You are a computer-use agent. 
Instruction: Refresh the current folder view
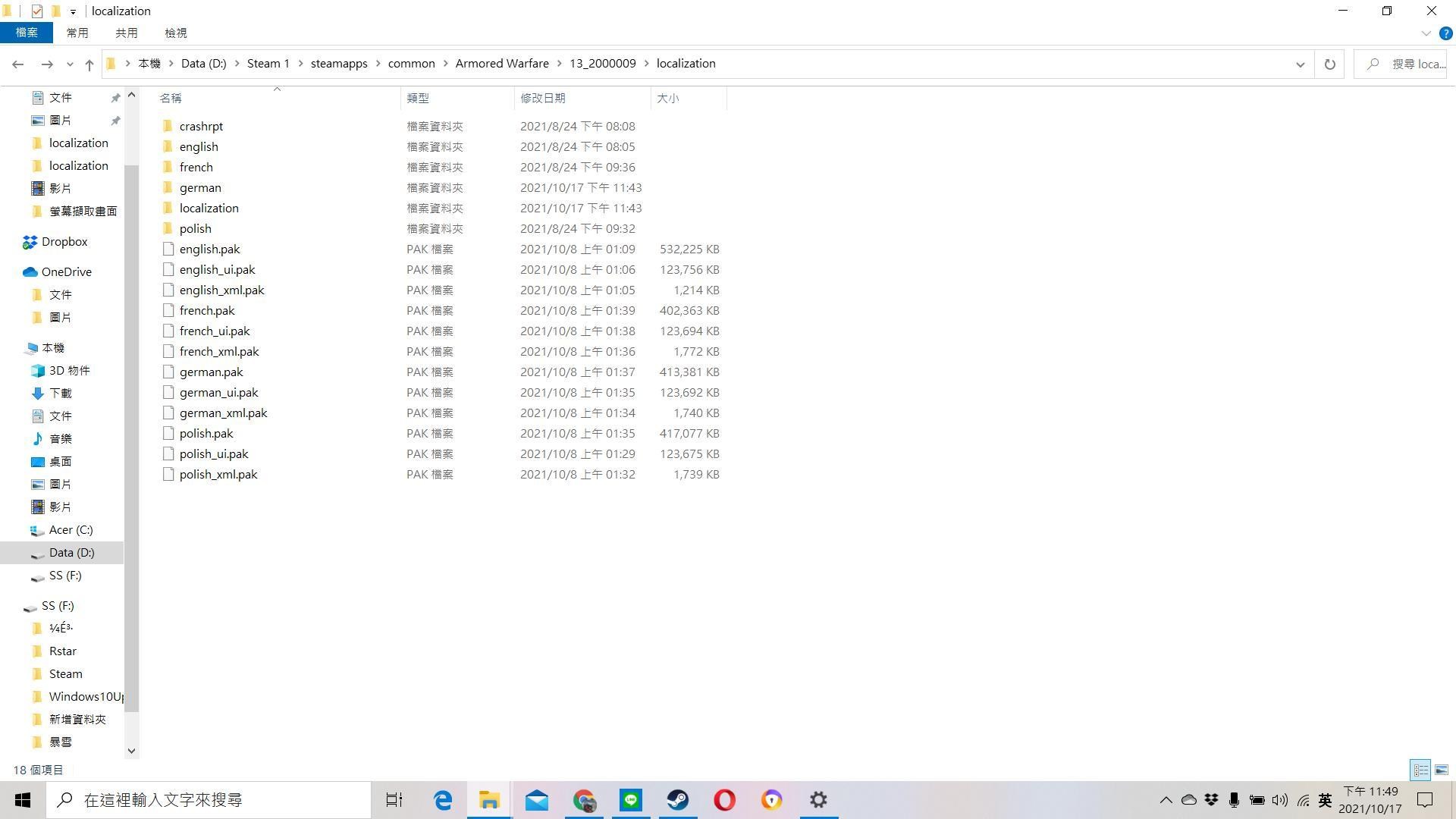(x=1329, y=64)
